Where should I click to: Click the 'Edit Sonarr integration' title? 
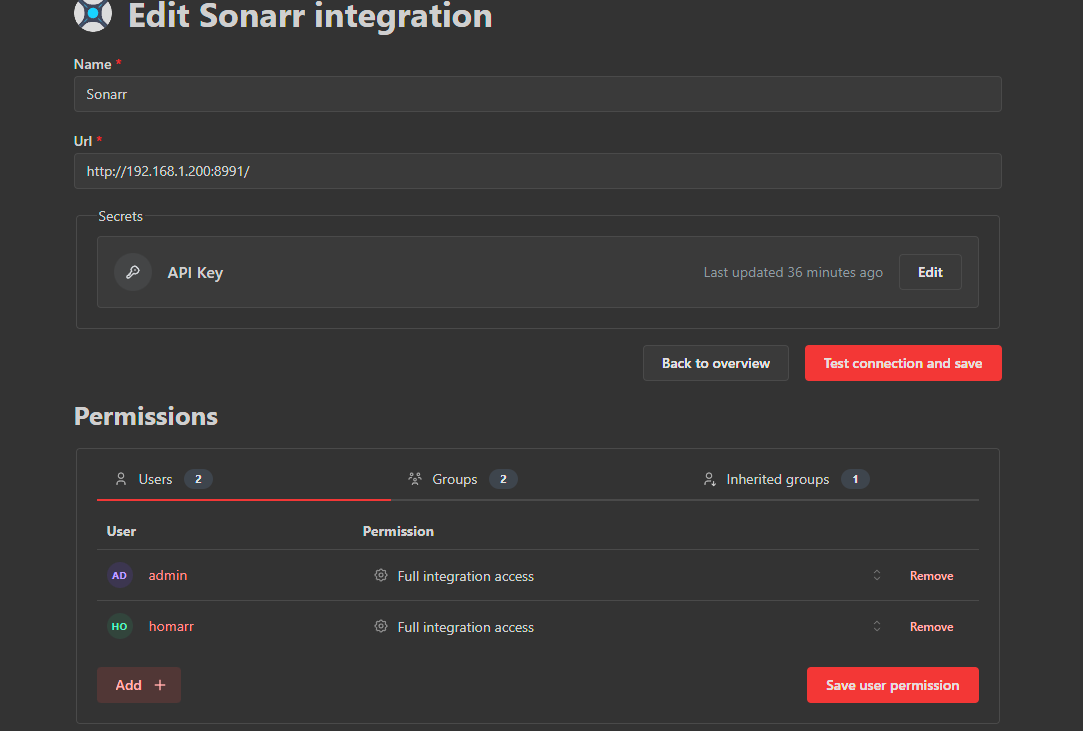click(310, 15)
